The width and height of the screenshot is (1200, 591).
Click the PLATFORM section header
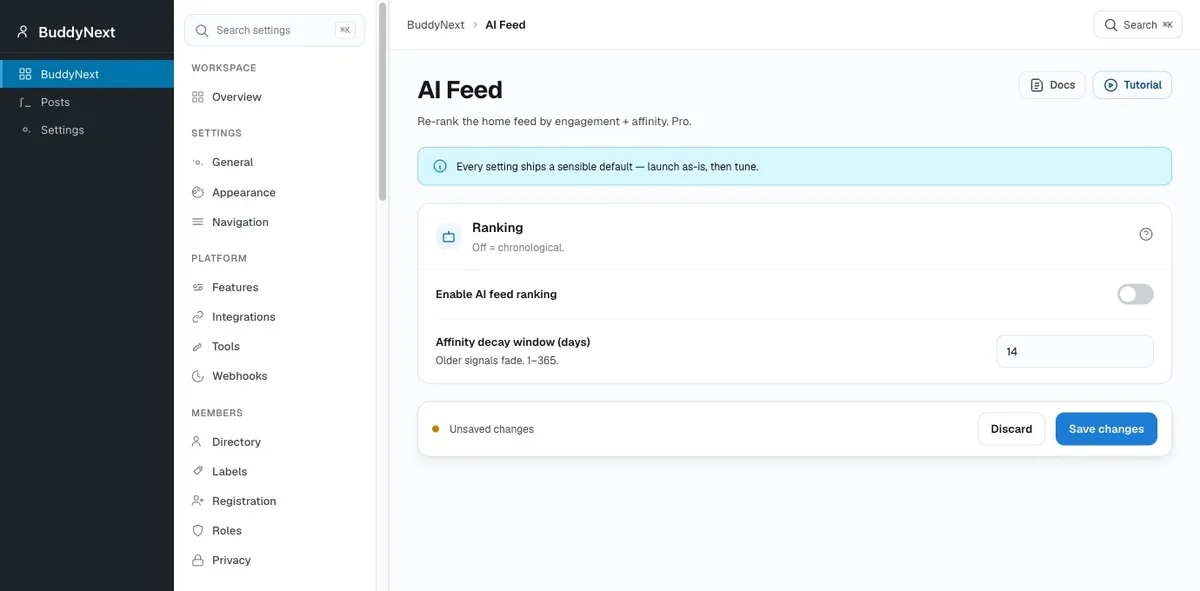coord(217,258)
